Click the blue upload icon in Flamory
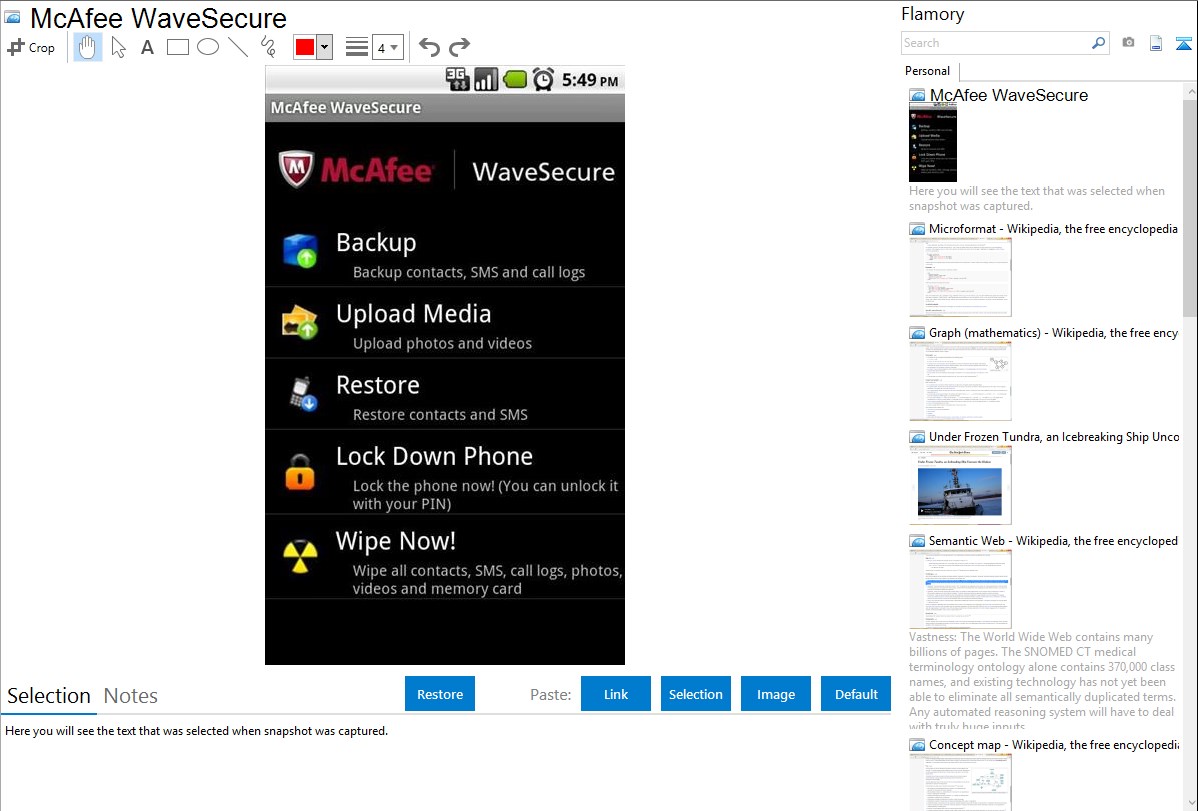 tap(1183, 43)
